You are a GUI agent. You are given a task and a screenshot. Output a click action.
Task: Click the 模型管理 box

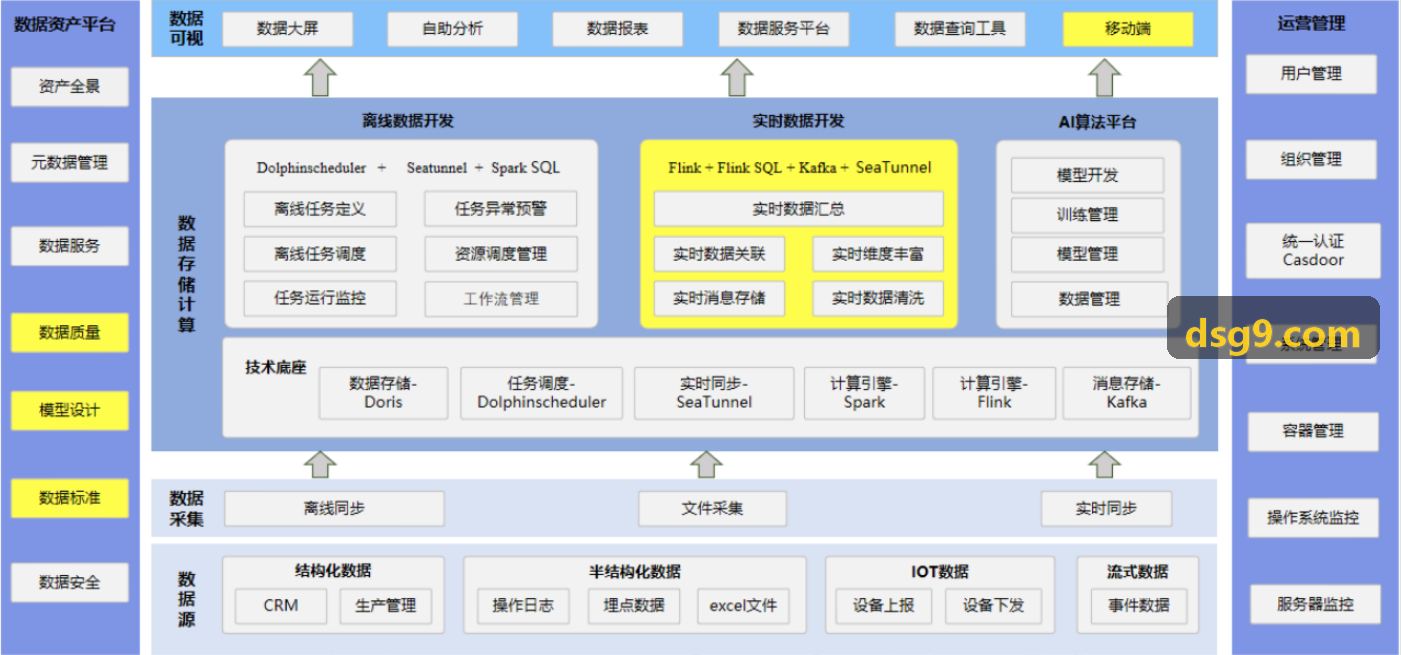[x=1088, y=254]
